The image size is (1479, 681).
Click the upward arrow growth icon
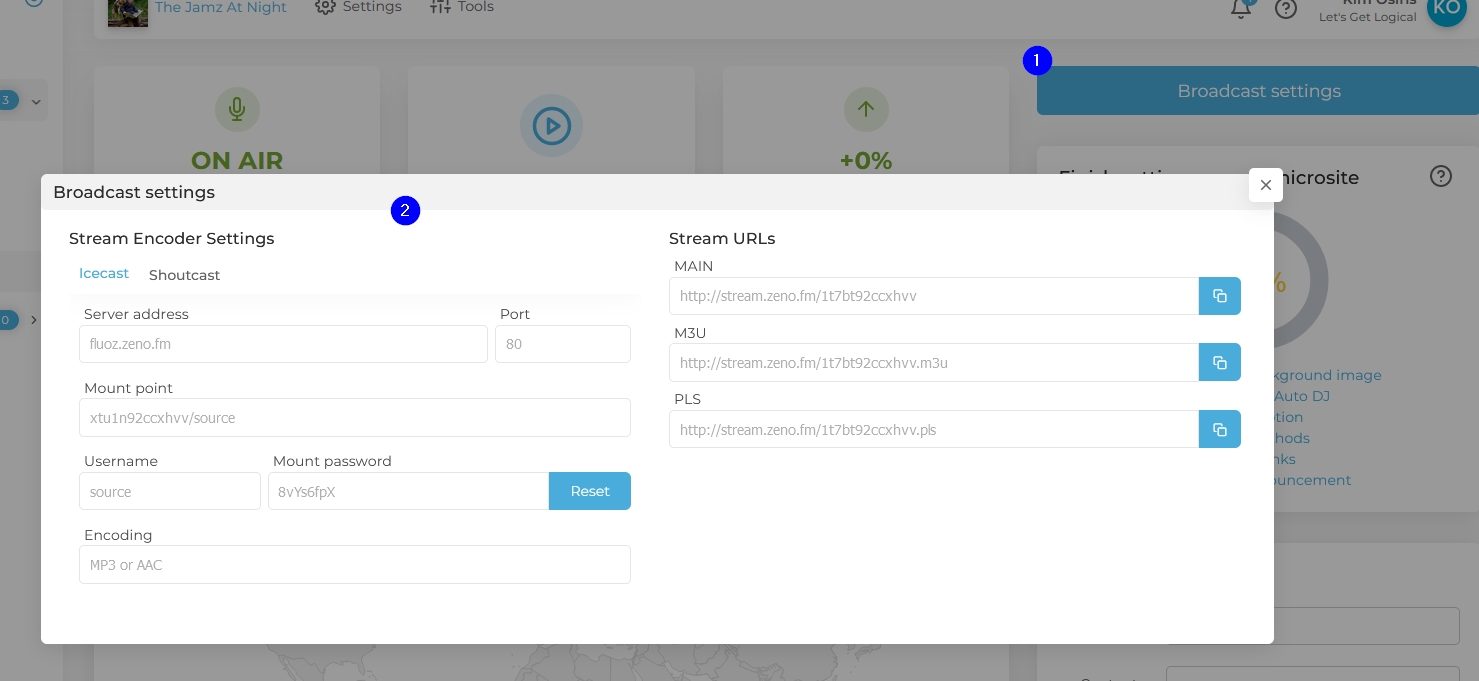point(866,109)
